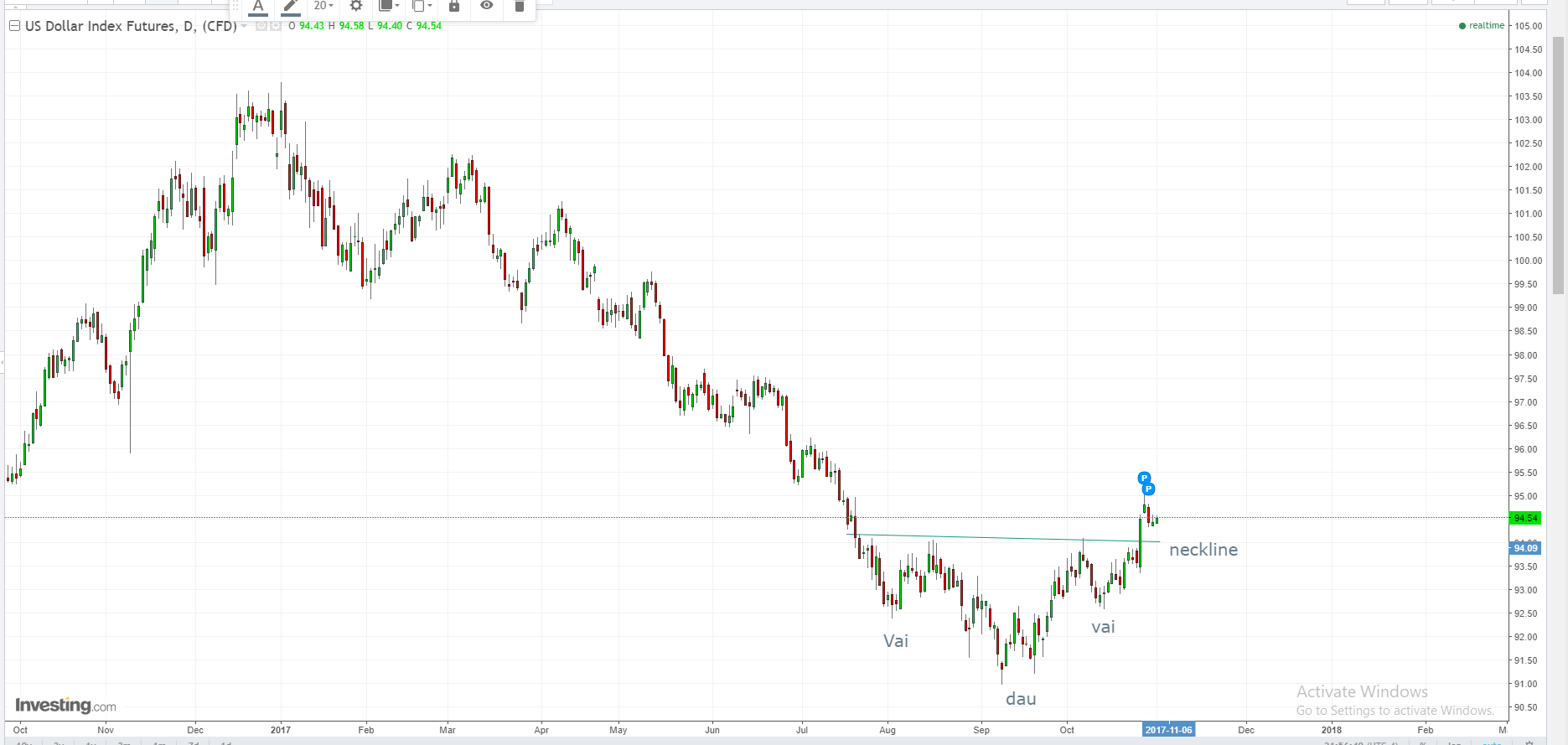Click the Investing.com logo
Viewport: 1568px width, 745px height.
click(65, 706)
